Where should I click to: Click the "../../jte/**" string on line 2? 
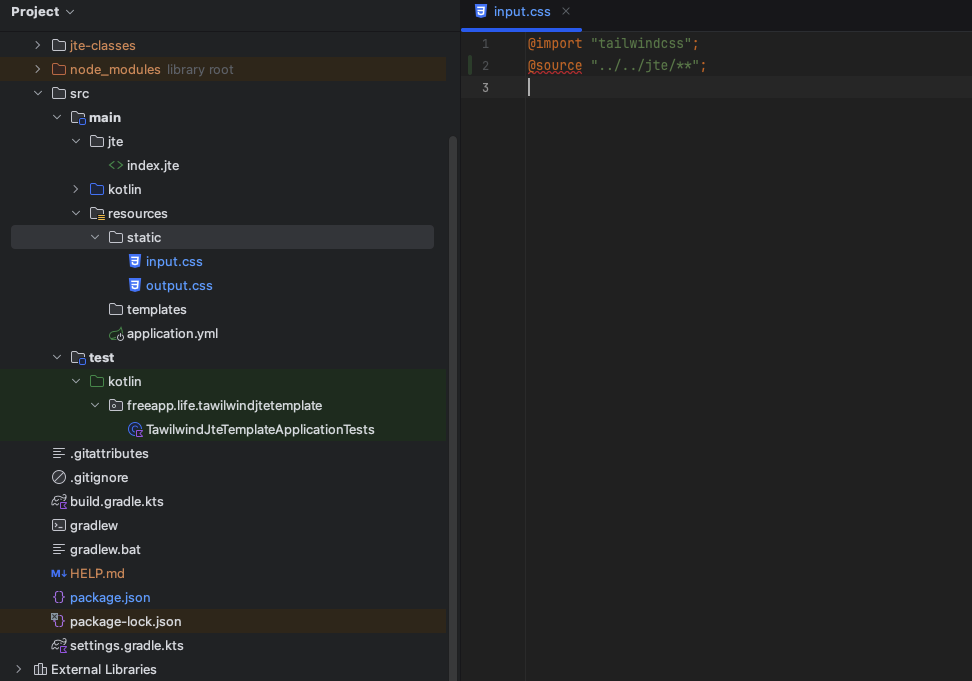point(645,66)
